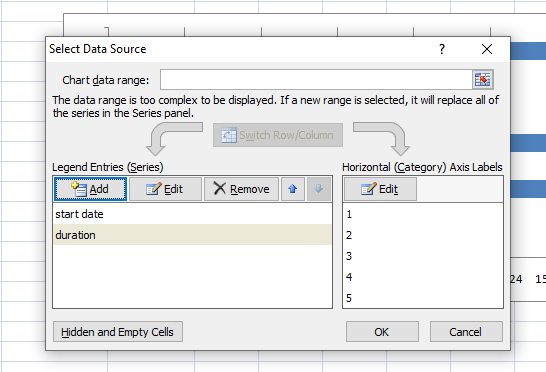
Task: Close the Select Data Source dialog
Action: coord(487,49)
